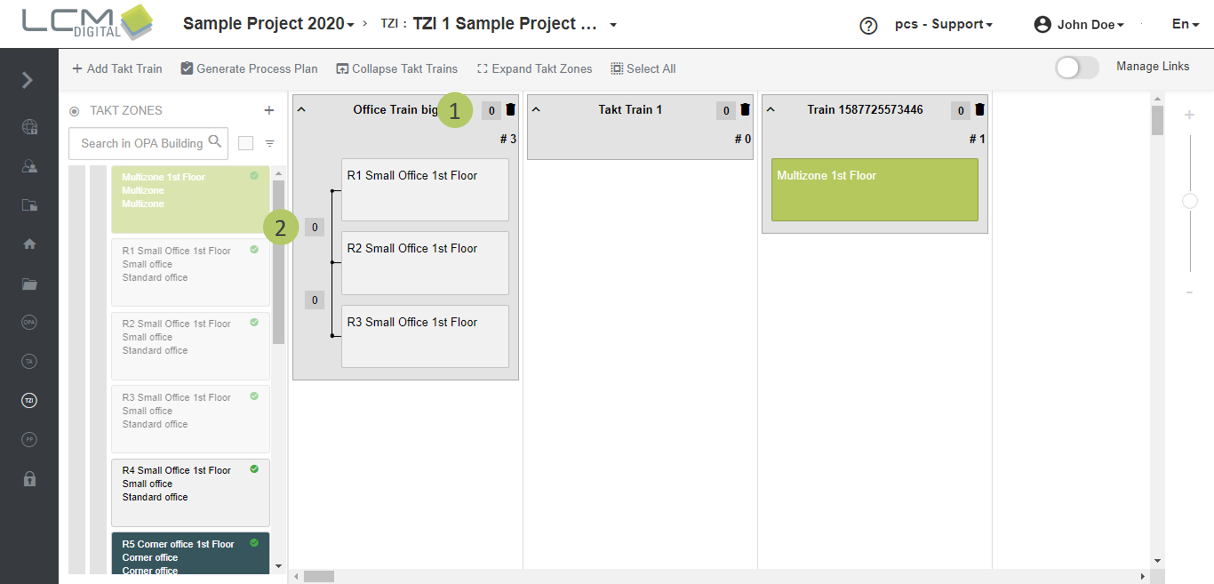The image size is (1214, 584).
Task: Open the Sample Project 2020 dropdown
Action: [268, 24]
